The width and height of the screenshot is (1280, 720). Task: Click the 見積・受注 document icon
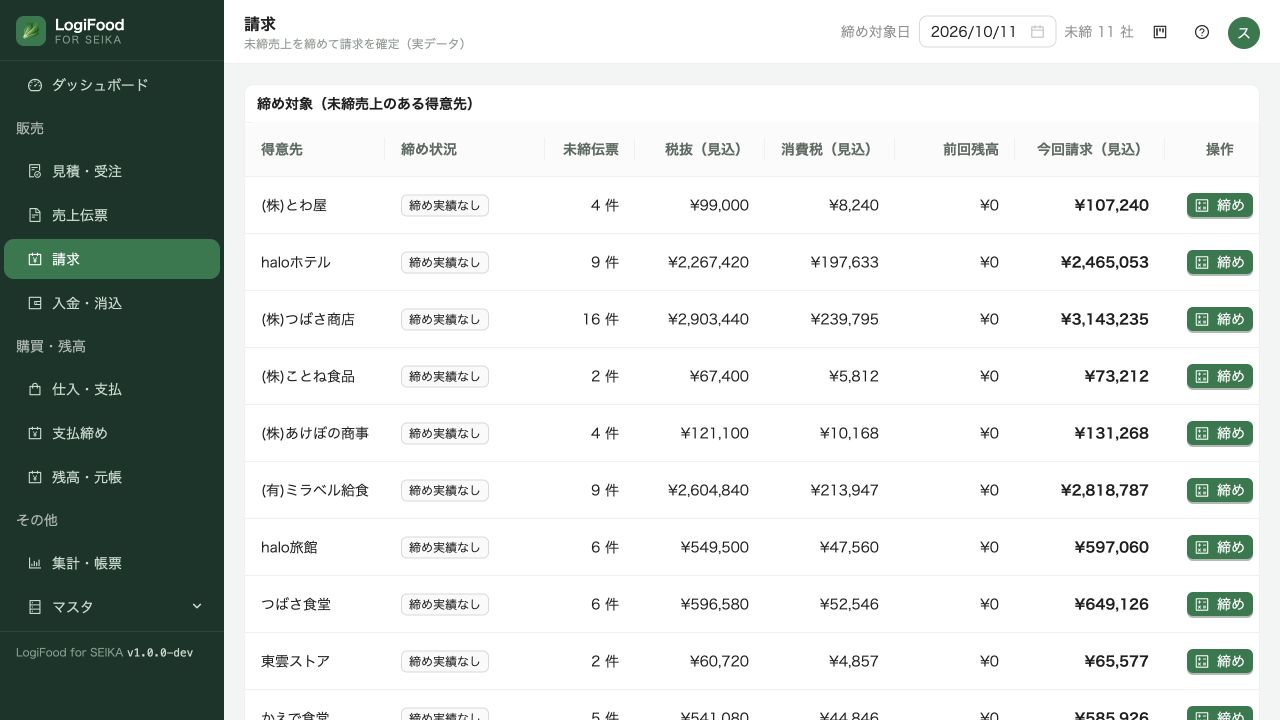click(35, 171)
